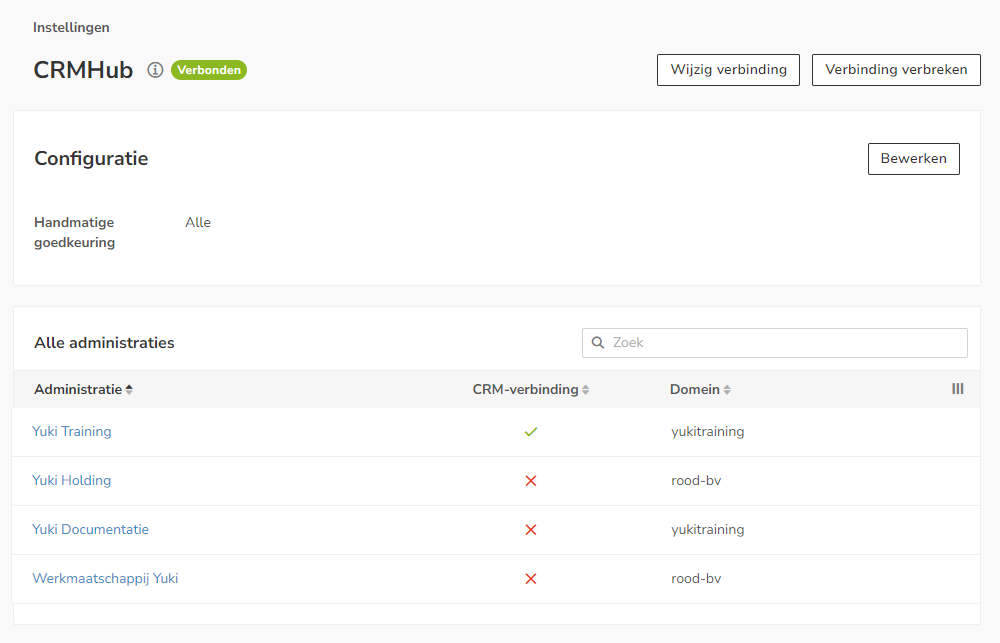Viewport: 1000px width, 643px height.
Task: Click the CRMHub page title
Action: pyautogui.click(x=83, y=70)
